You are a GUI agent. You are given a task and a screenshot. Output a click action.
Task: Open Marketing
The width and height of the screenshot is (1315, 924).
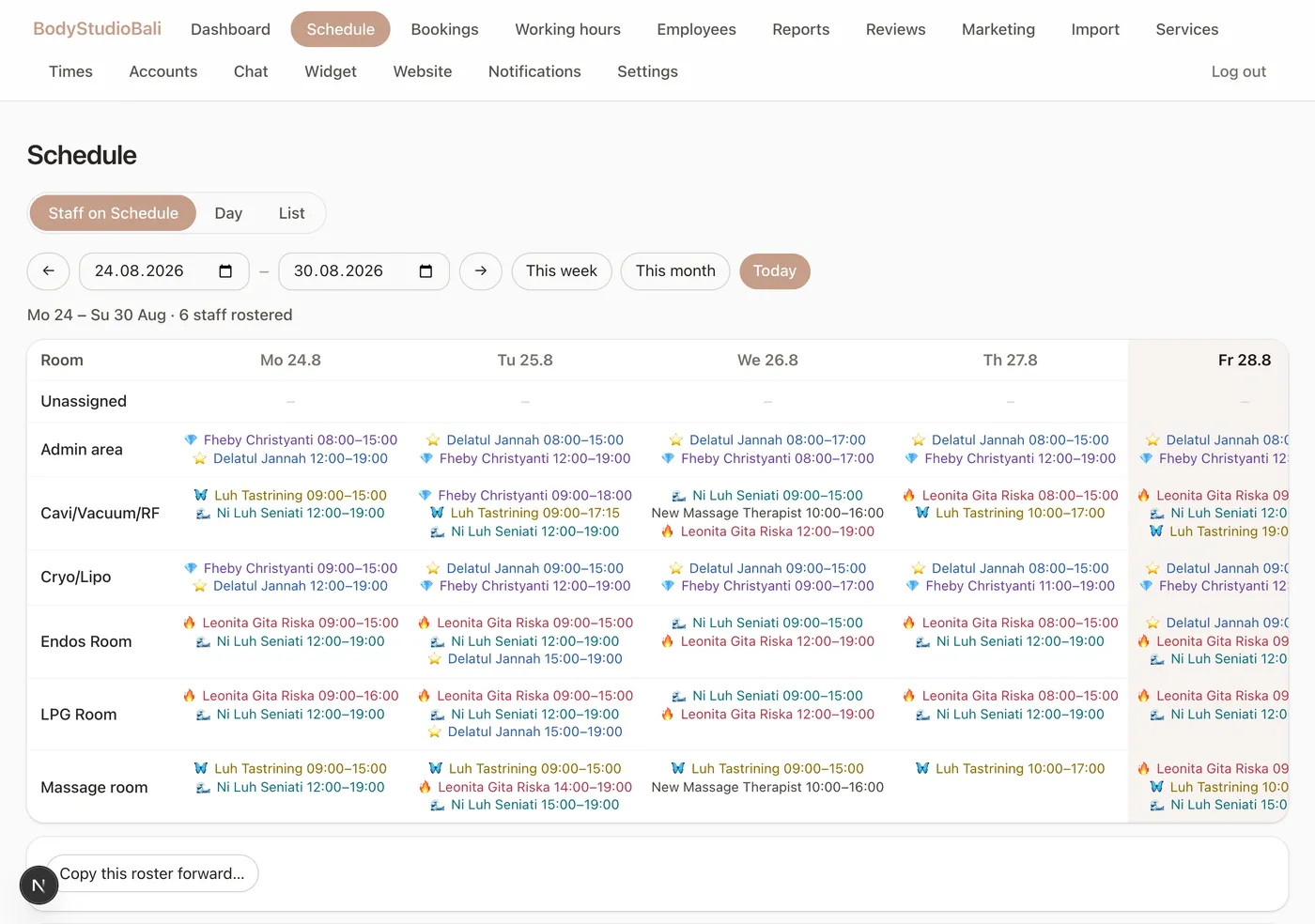(x=998, y=29)
